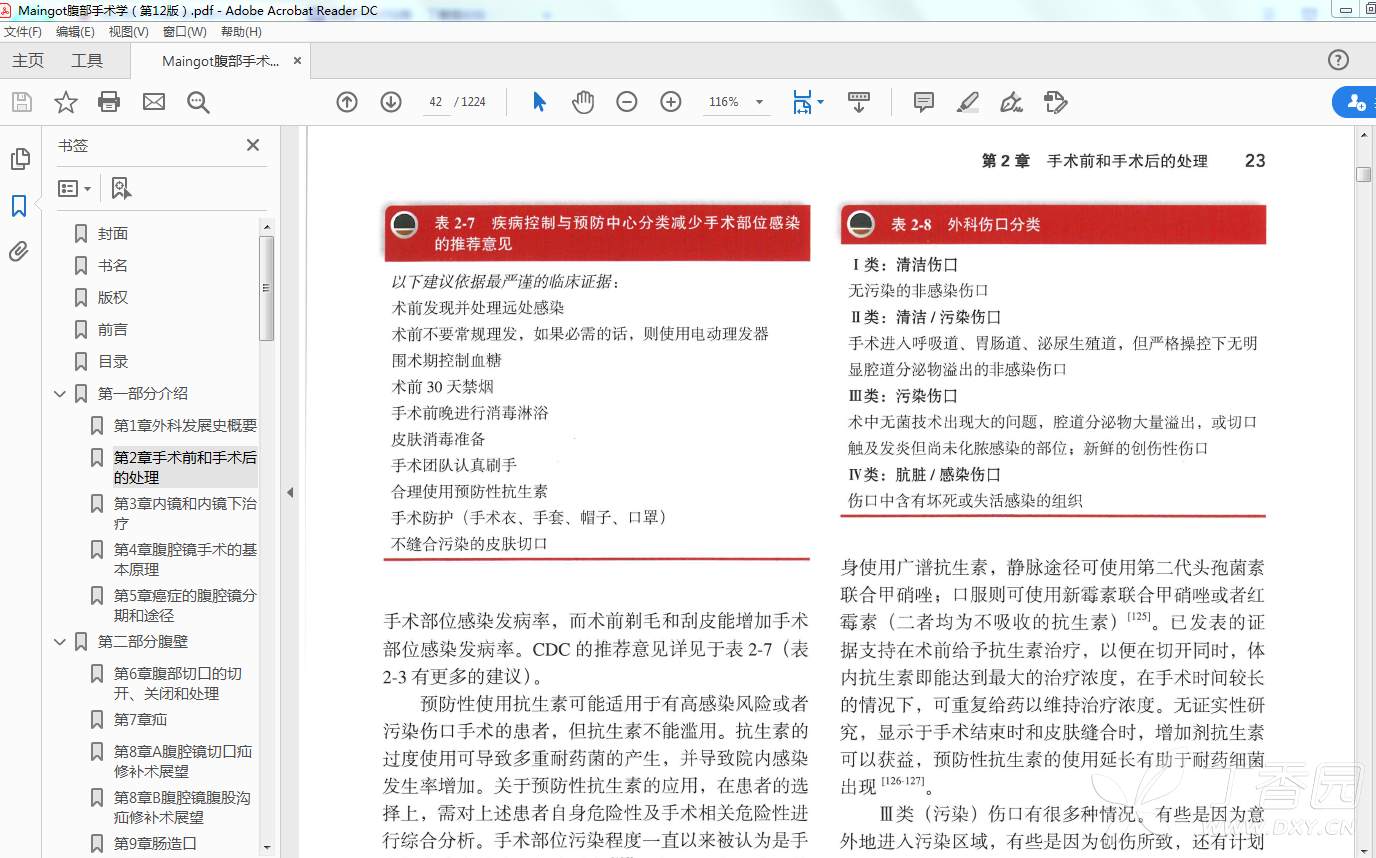Toggle the Bookmarks side panel
This screenshot has width=1376, height=858.
coord(19,206)
